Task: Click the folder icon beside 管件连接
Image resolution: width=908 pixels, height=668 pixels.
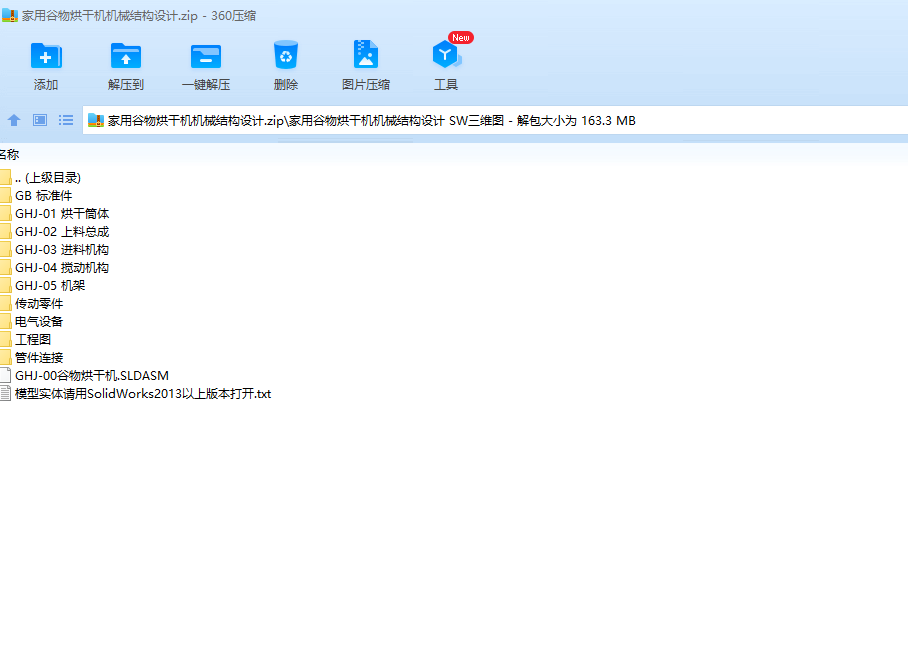Action: (5, 357)
